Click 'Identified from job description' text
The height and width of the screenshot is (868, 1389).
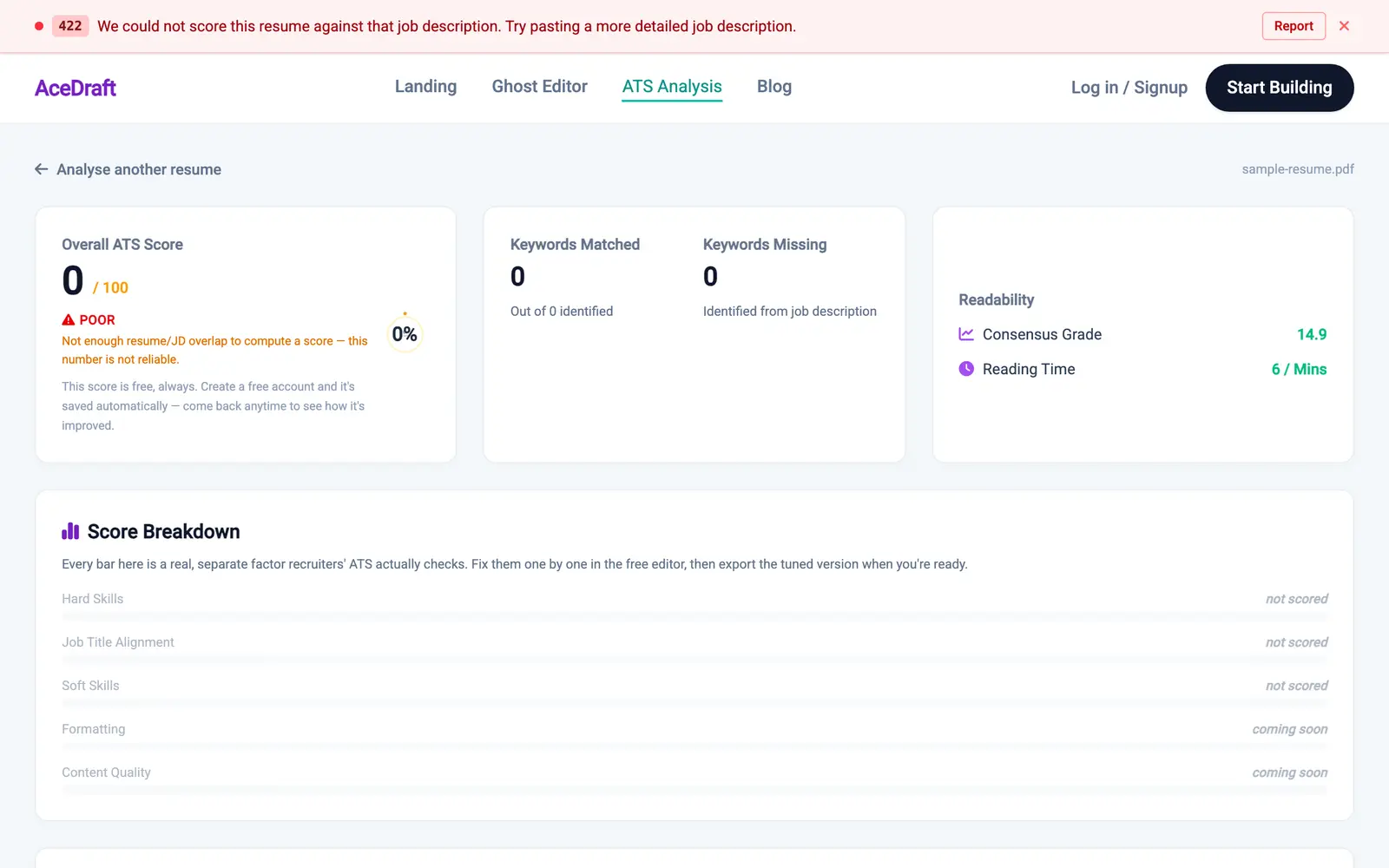(x=790, y=312)
